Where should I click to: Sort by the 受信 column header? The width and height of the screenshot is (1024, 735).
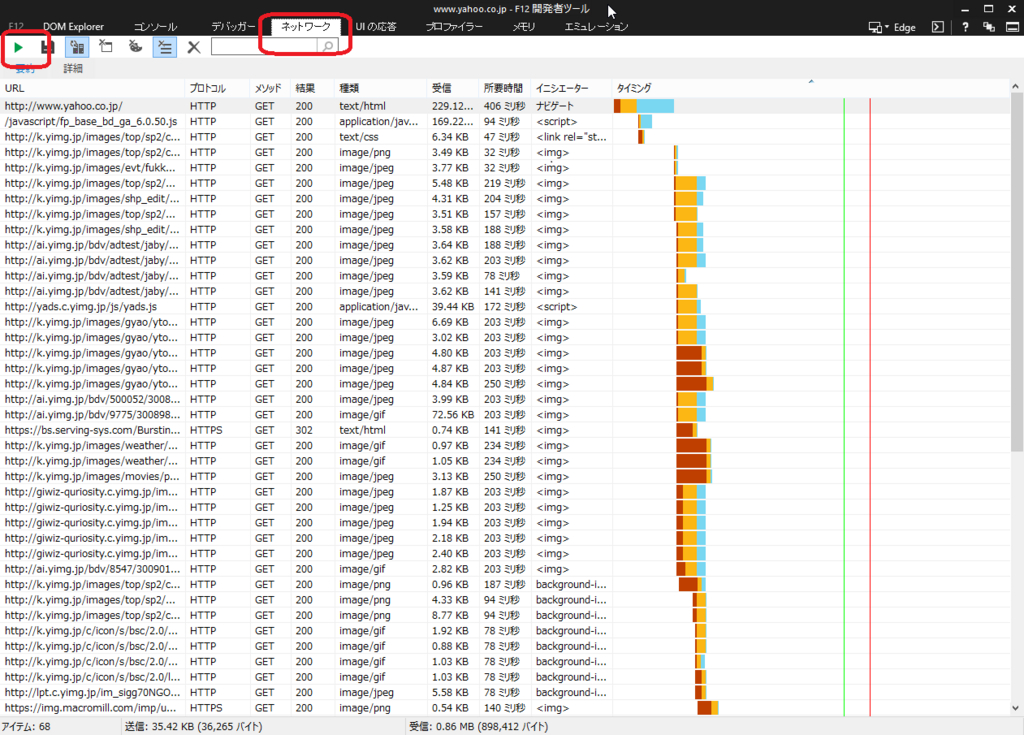tap(453, 88)
